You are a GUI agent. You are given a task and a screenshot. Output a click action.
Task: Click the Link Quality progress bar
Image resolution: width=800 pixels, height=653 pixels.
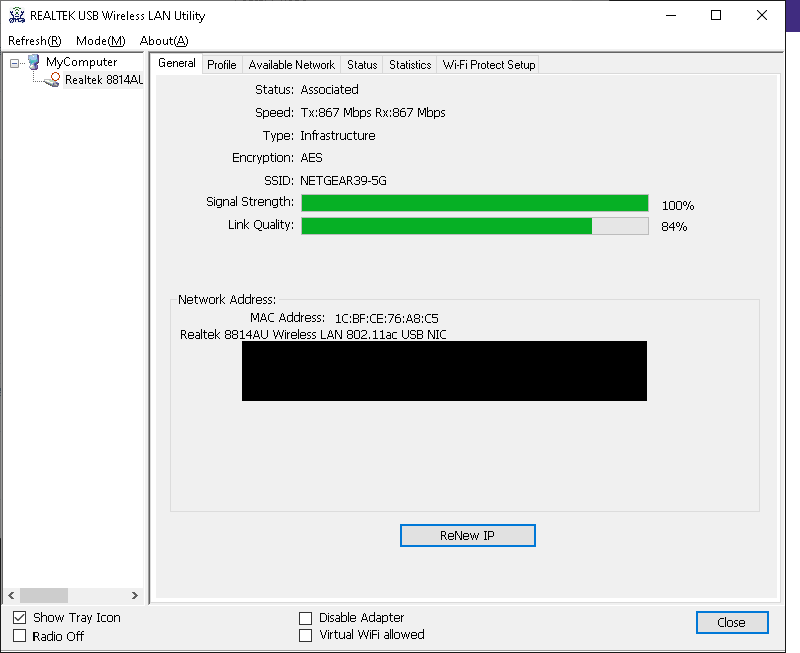click(x=474, y=225)
